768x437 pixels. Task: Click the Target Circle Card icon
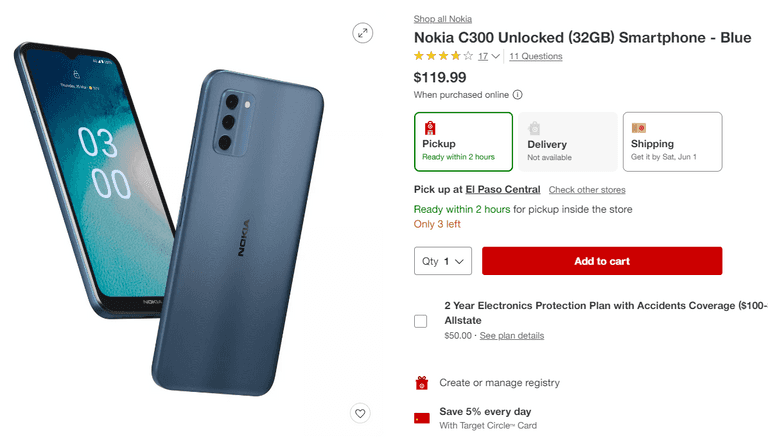click(422, 418)
